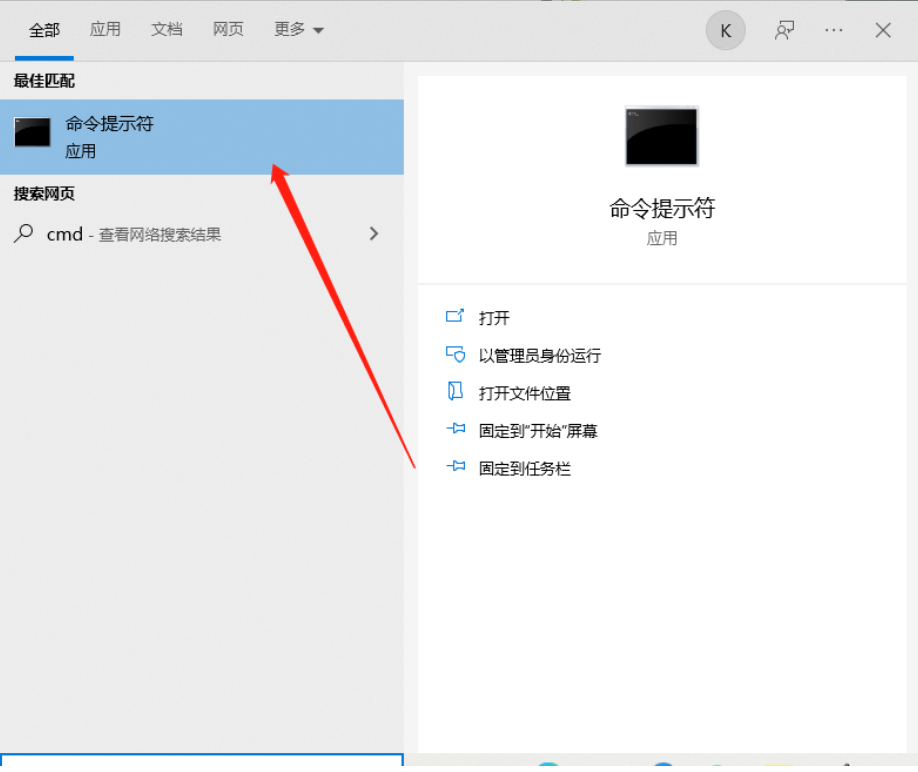Select the 全部 tab

click(x=44, y=30)
